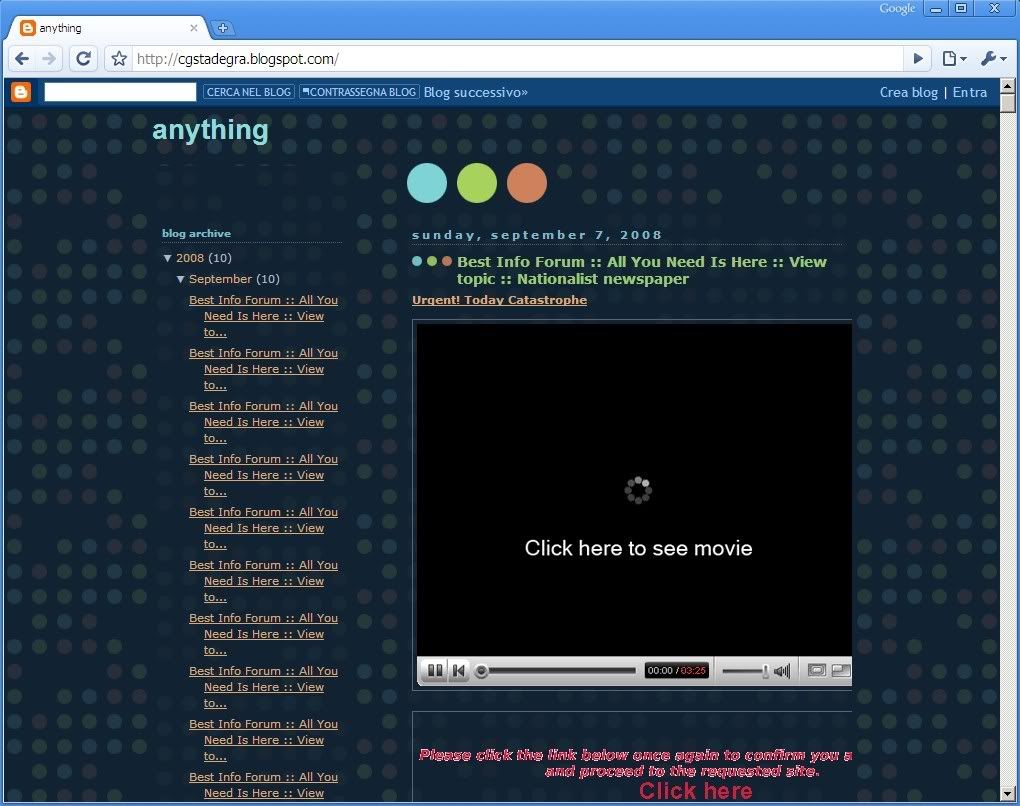Open the wrench settings menu

pos(992,59)
